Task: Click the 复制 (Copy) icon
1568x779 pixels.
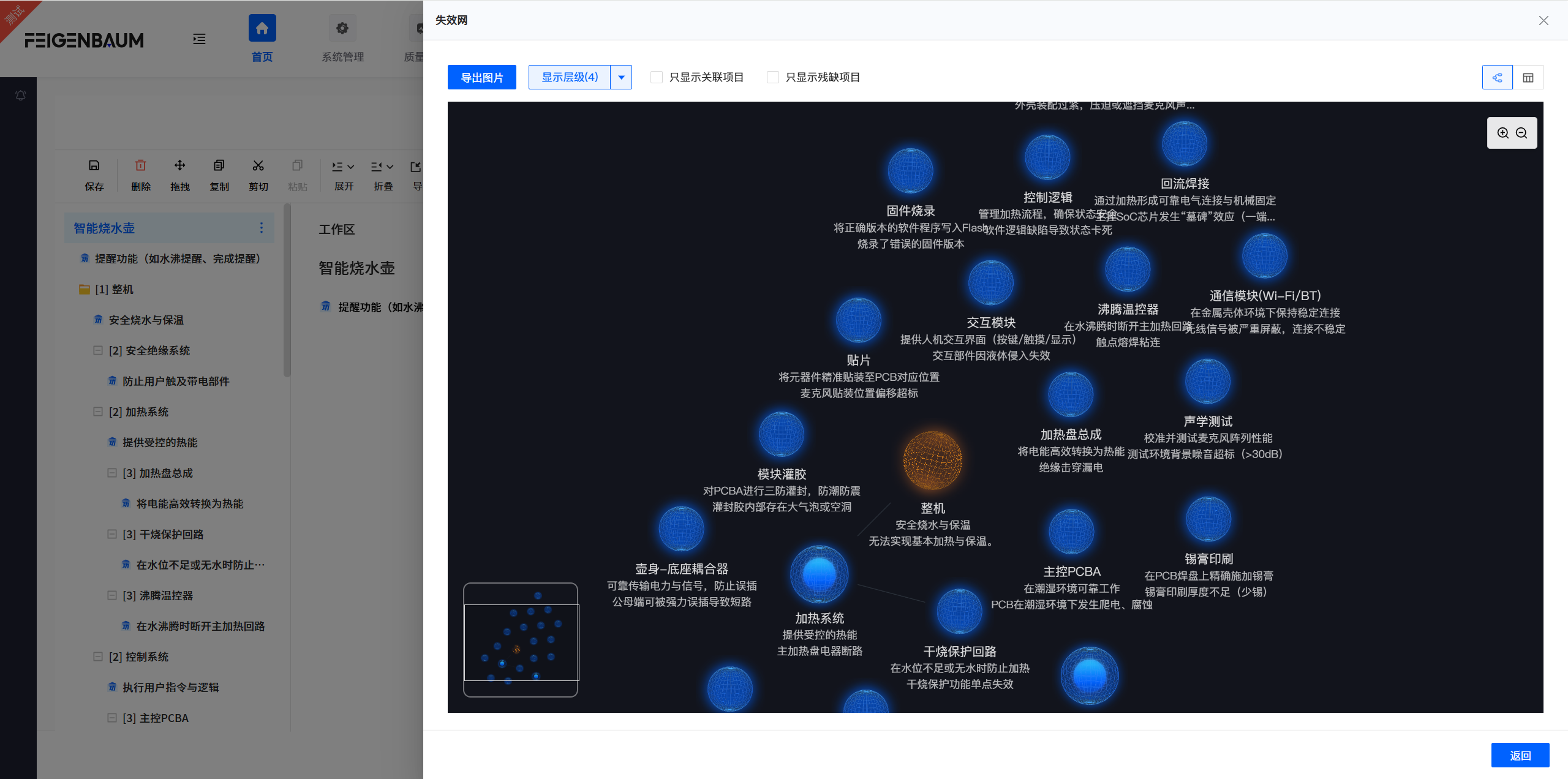Action: 219,165
